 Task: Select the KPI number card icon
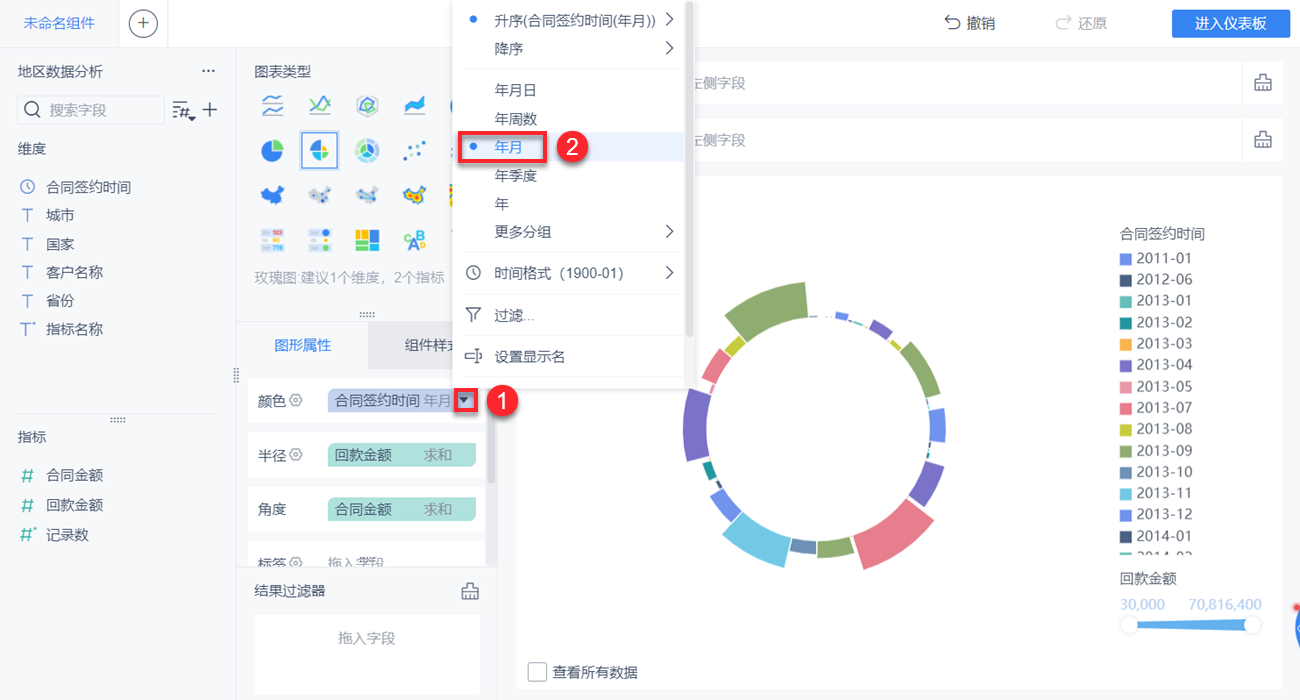click(272, 240)
